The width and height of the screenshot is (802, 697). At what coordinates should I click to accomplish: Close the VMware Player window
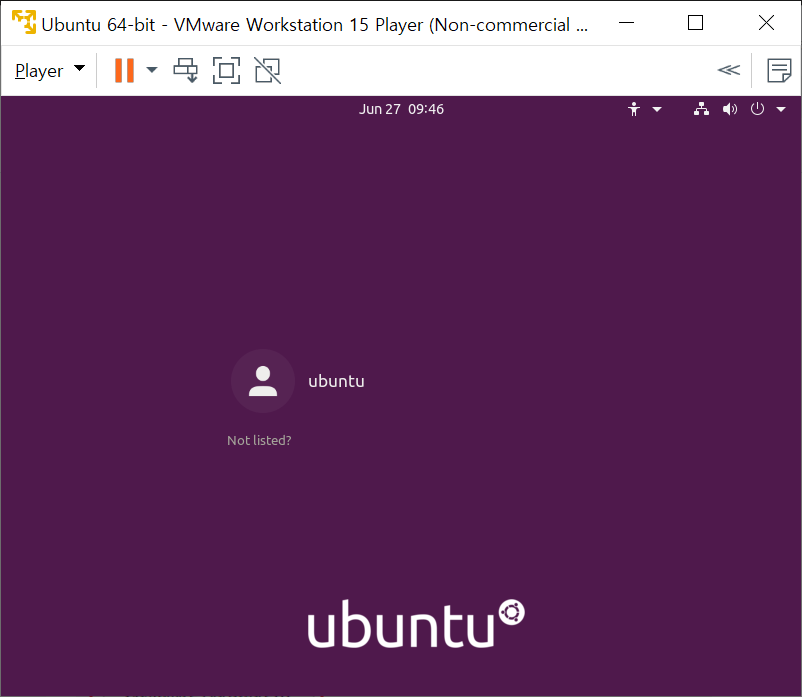point(766,23)
